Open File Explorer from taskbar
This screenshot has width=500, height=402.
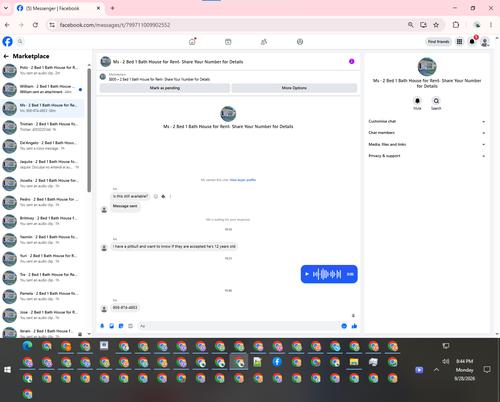pyautogui.click(x=354, y=362)
